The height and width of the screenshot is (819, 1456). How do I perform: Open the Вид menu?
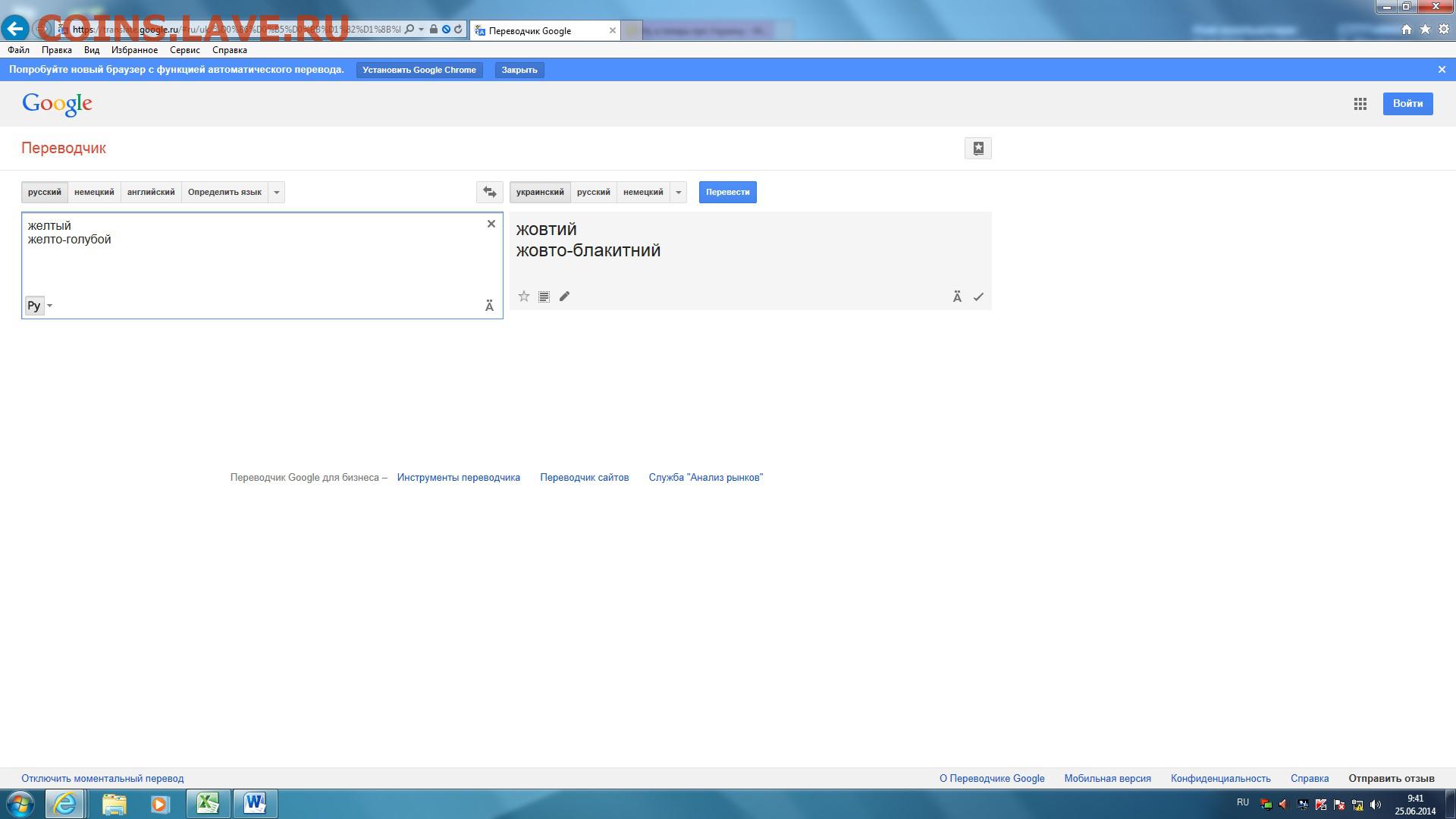click(92, 50)
